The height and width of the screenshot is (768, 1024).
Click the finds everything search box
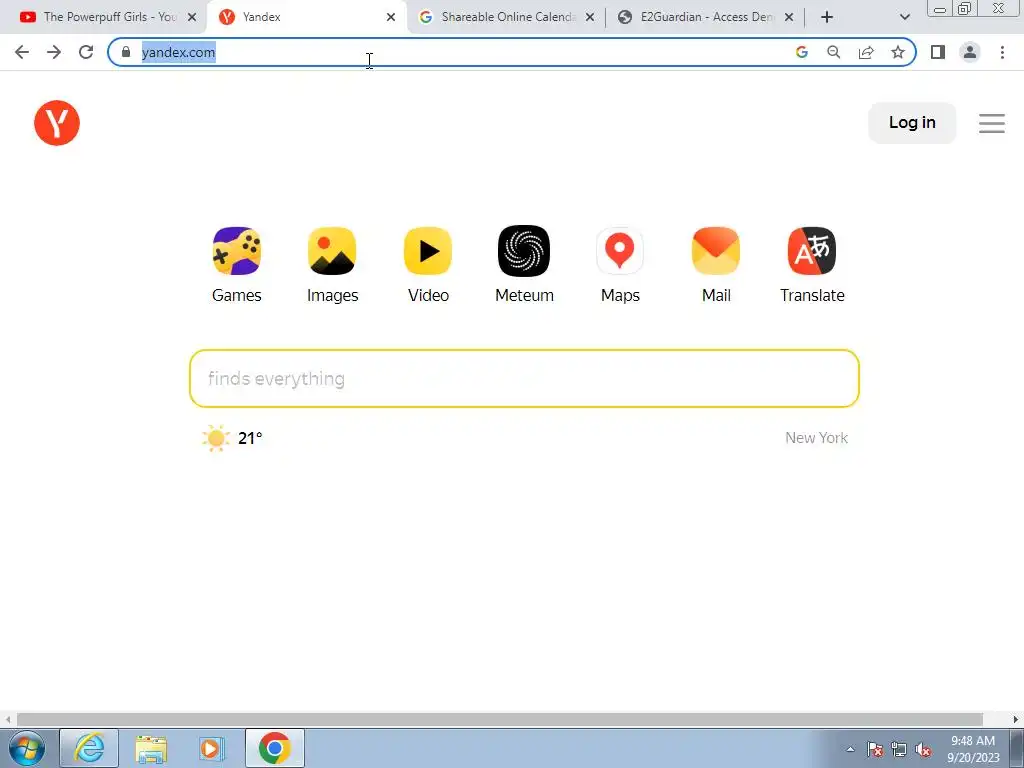(x=524, y=379)
